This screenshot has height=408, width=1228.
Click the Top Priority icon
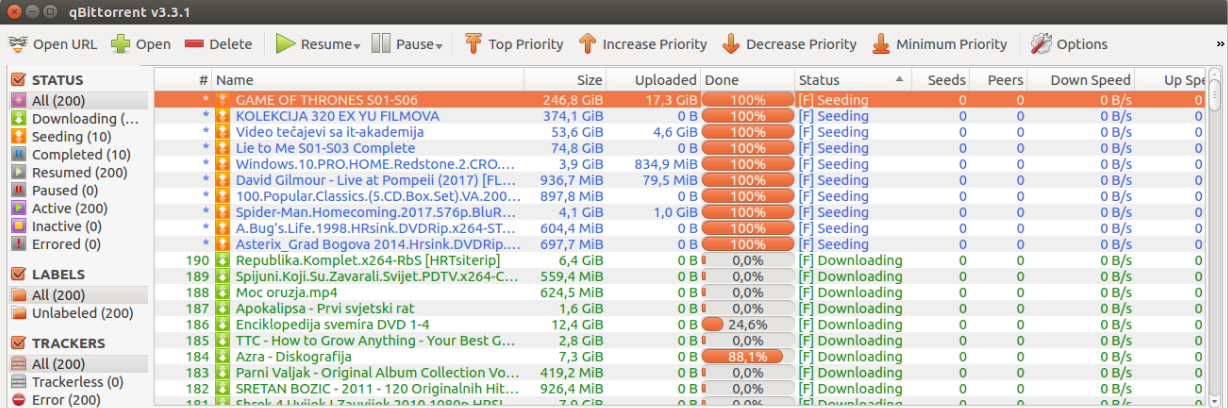coord(473,44)
